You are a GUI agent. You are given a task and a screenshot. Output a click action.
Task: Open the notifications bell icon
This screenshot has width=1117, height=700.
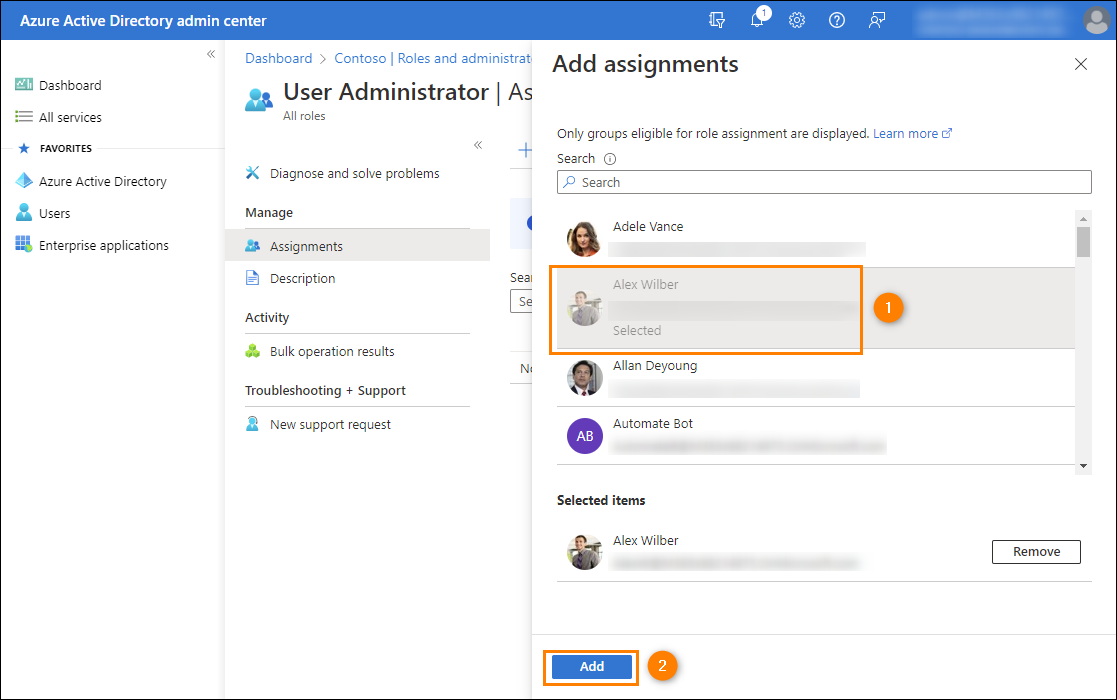point(758,19)
